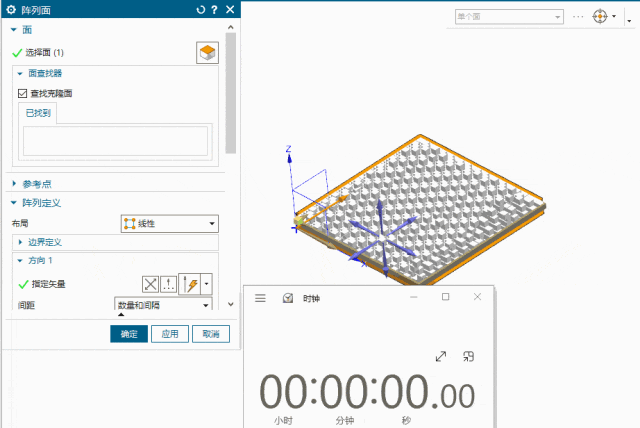
Task: Toggle the 查找克隆面 checkbox
Action: [x=23, y=93]
